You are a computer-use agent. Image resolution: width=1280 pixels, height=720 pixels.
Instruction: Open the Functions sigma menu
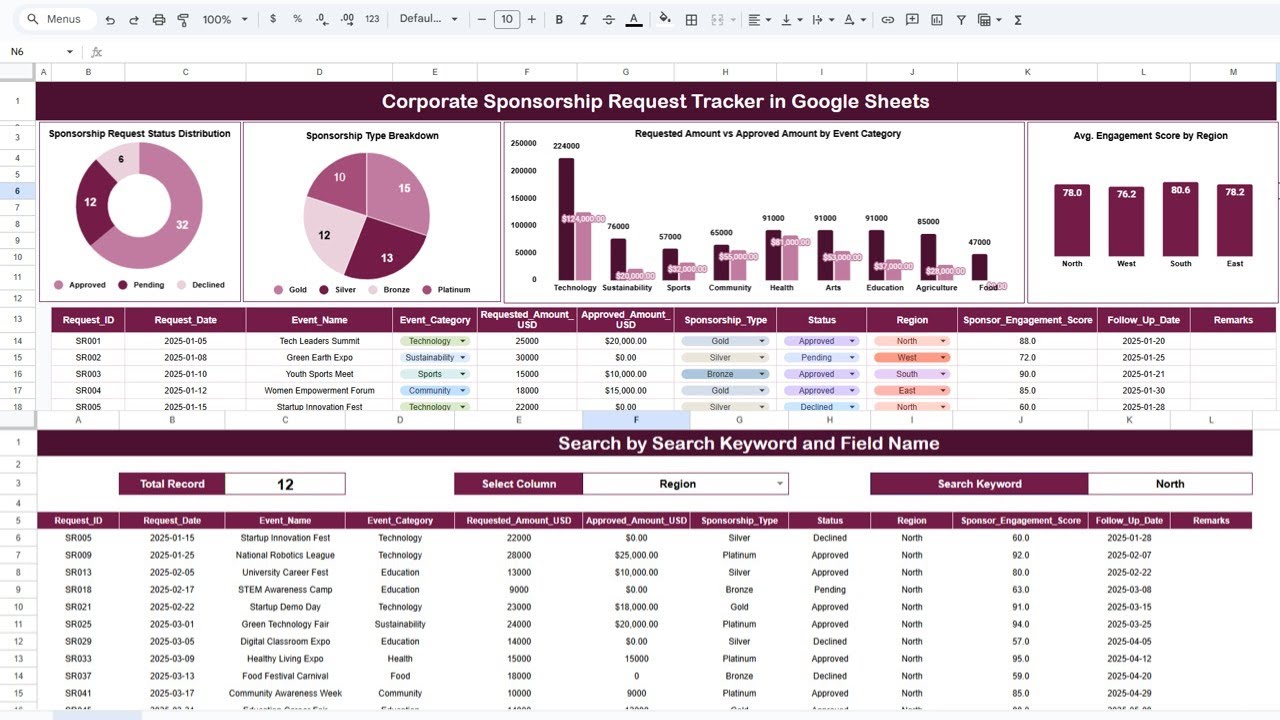[1018, 20]
